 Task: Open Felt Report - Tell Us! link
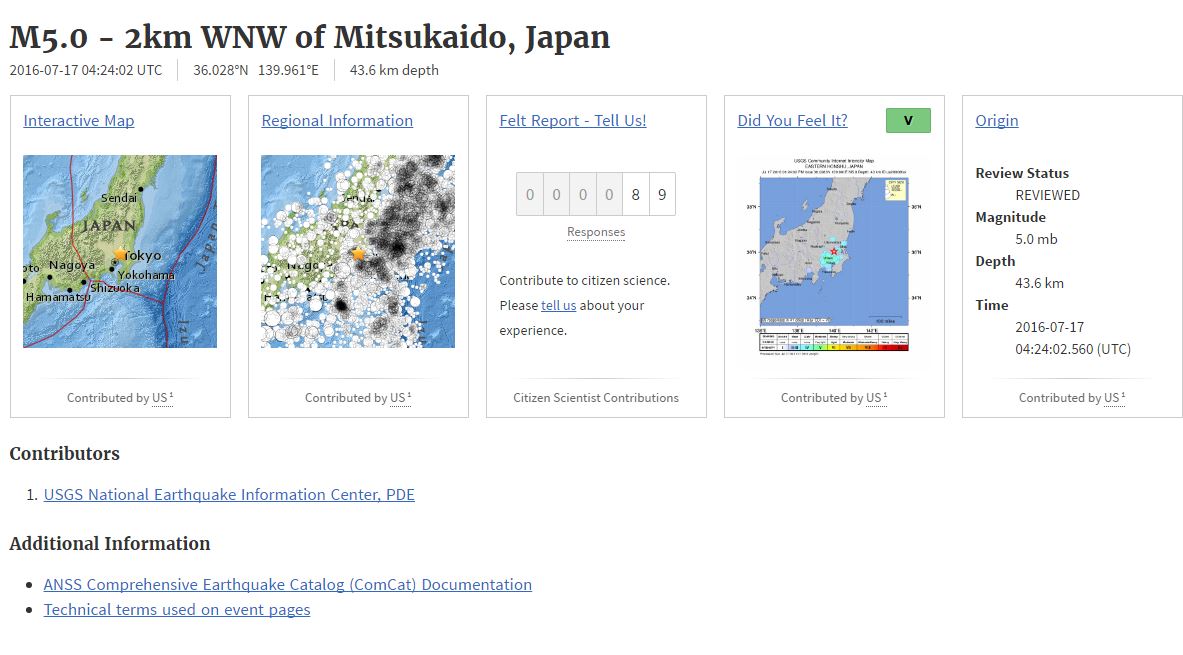(x=572, y=121)
